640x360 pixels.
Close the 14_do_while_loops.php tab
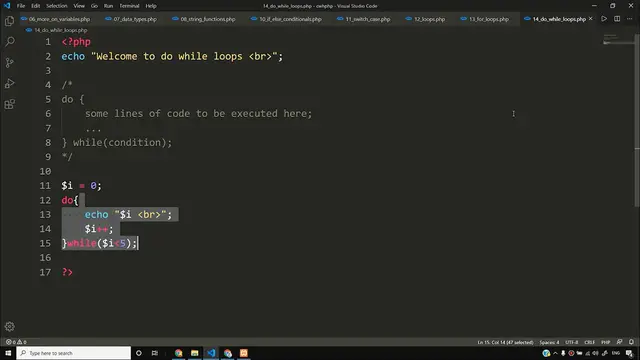pyautogui.click(x=591, y=19)
